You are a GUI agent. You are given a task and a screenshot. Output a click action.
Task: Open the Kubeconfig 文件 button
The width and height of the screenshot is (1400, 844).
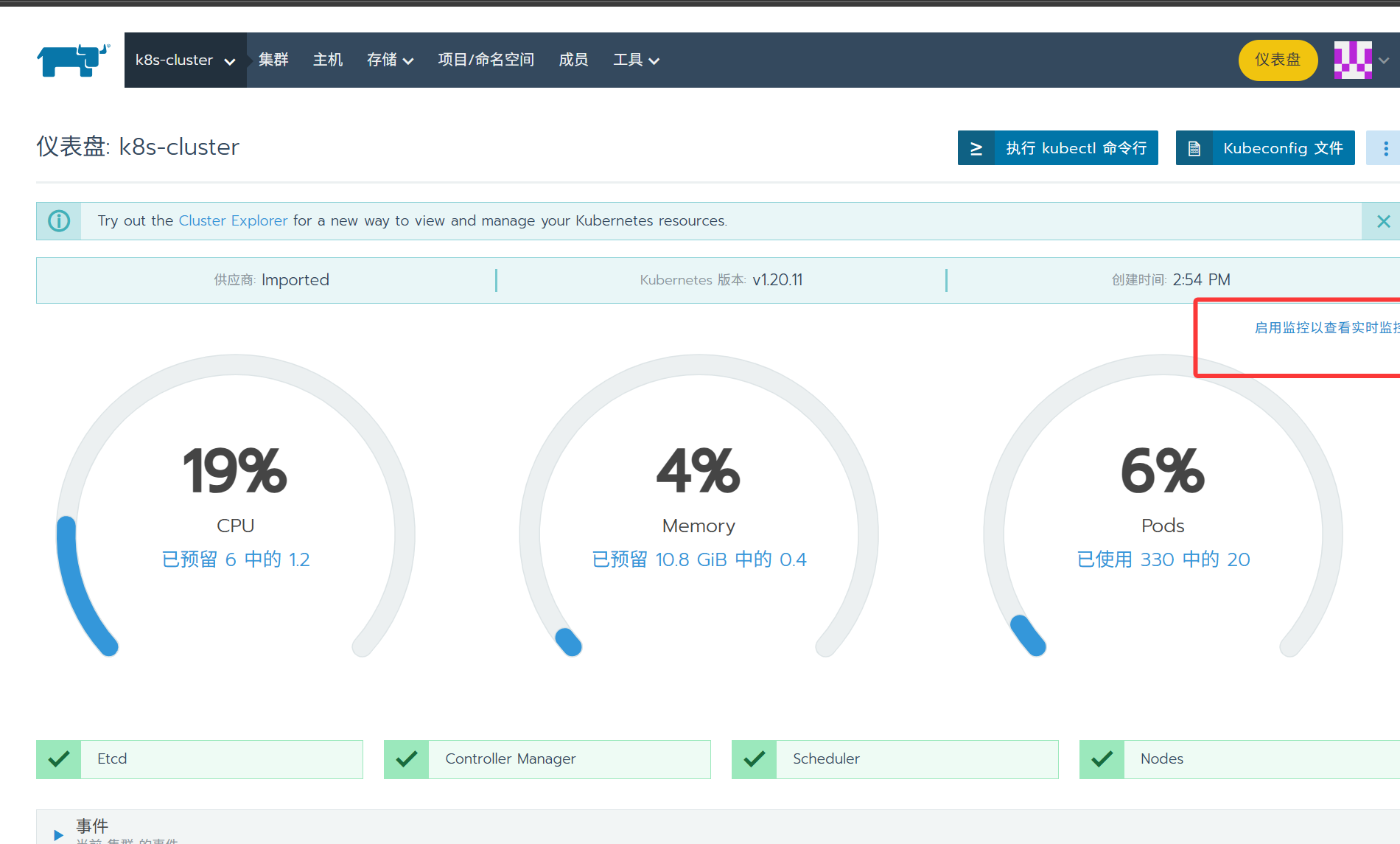click(1265, 148)
